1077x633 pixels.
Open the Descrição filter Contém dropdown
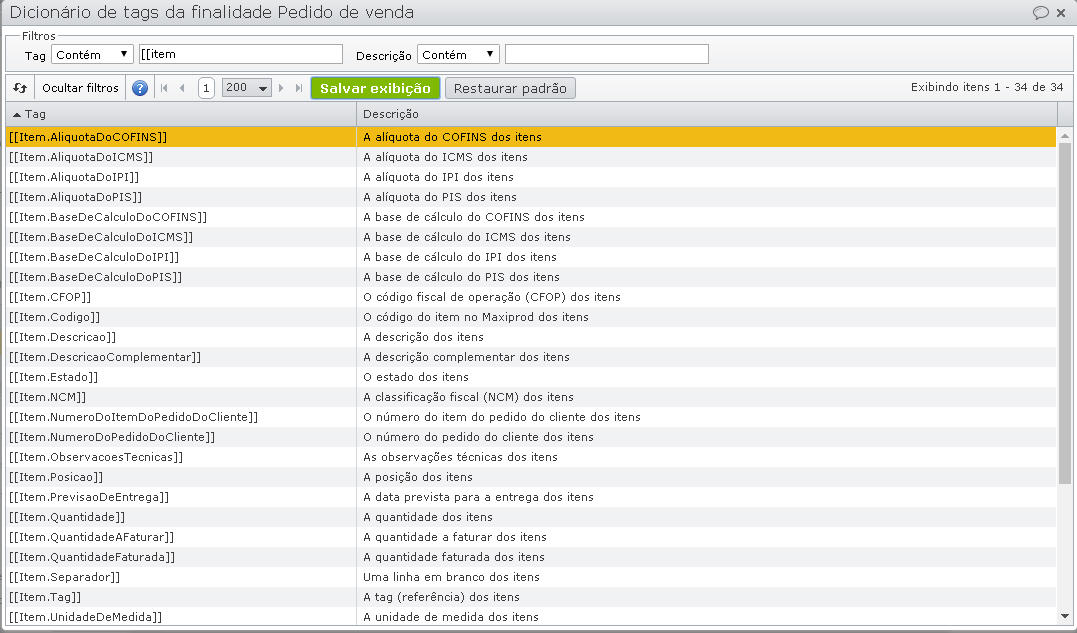pyautogui.click(x=458, y=54)
